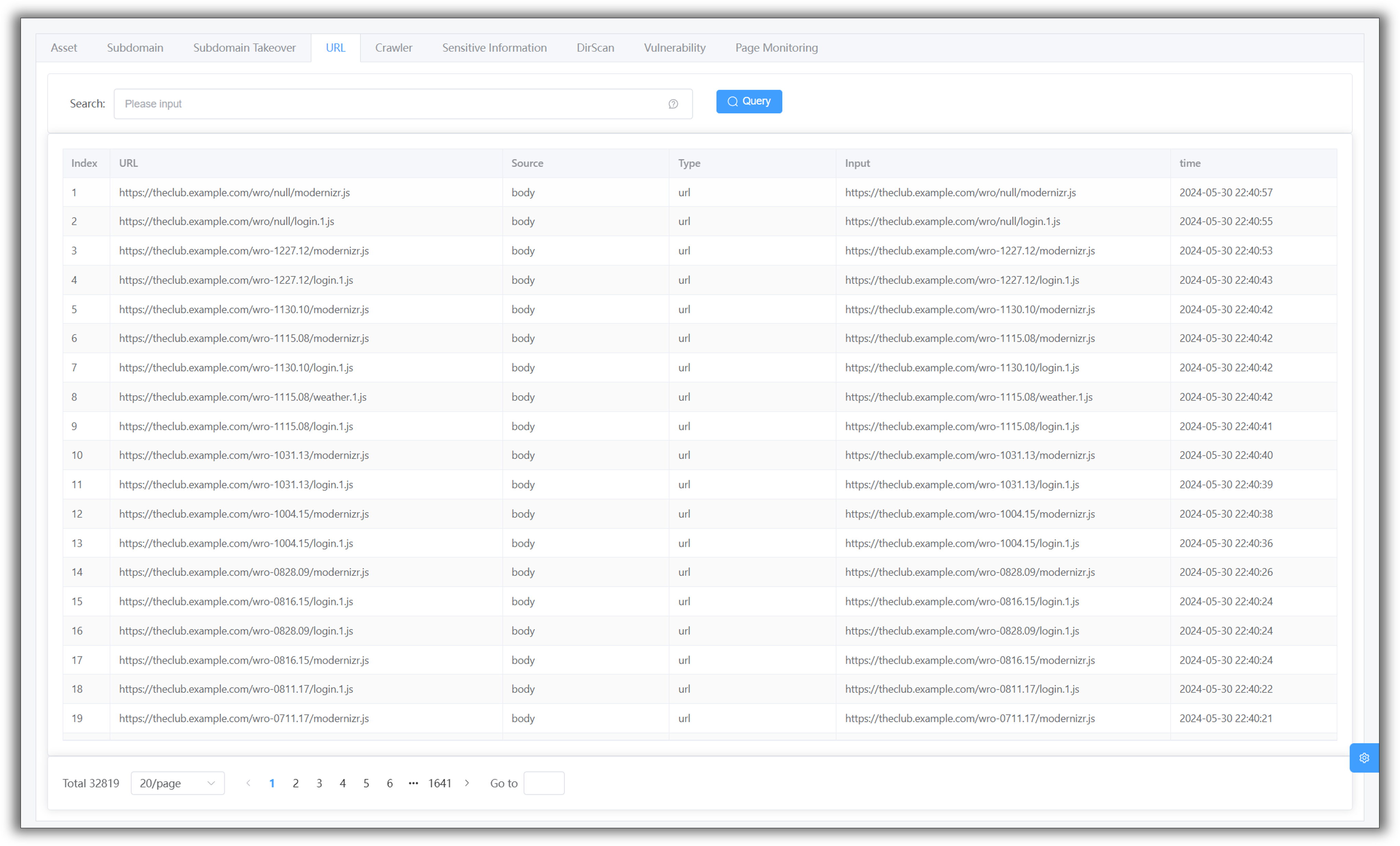Open the Sensitive Information tab

coord(494,48)
